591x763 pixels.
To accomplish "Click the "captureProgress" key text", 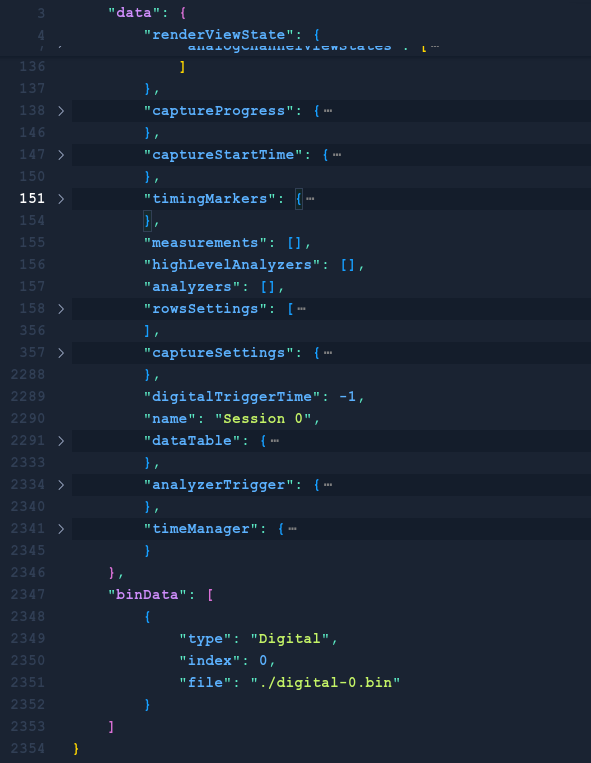I will pyautogui.click(x=218, y=111).
